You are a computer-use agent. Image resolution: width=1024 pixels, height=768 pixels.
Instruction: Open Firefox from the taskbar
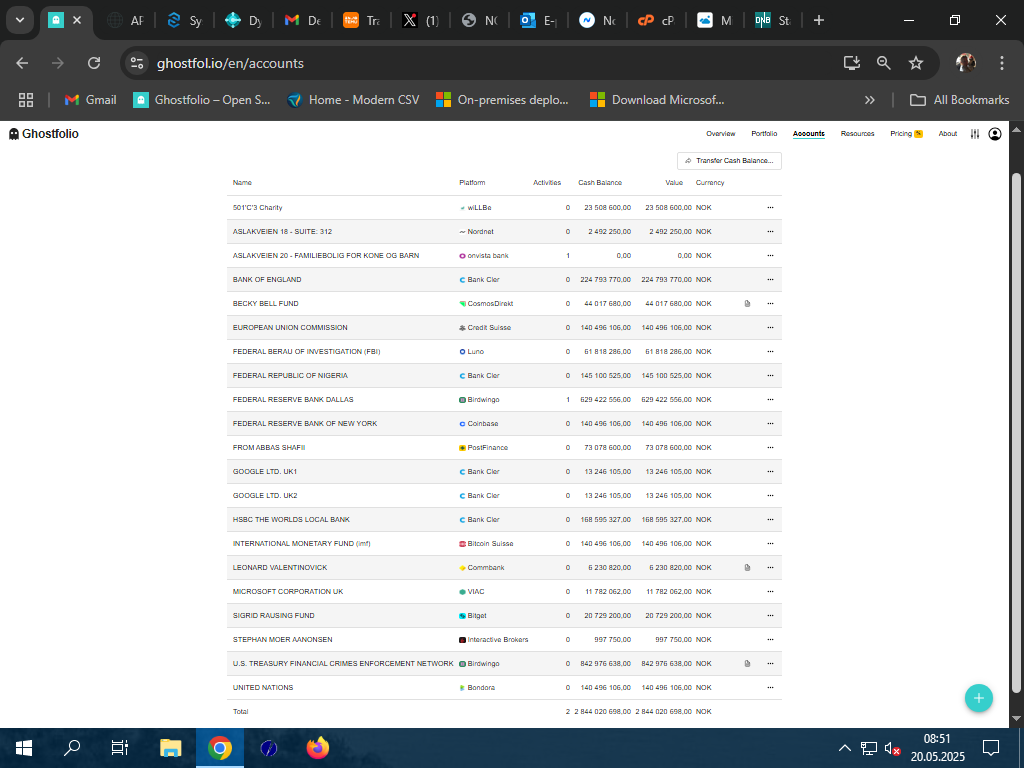[x=317, y=748]
